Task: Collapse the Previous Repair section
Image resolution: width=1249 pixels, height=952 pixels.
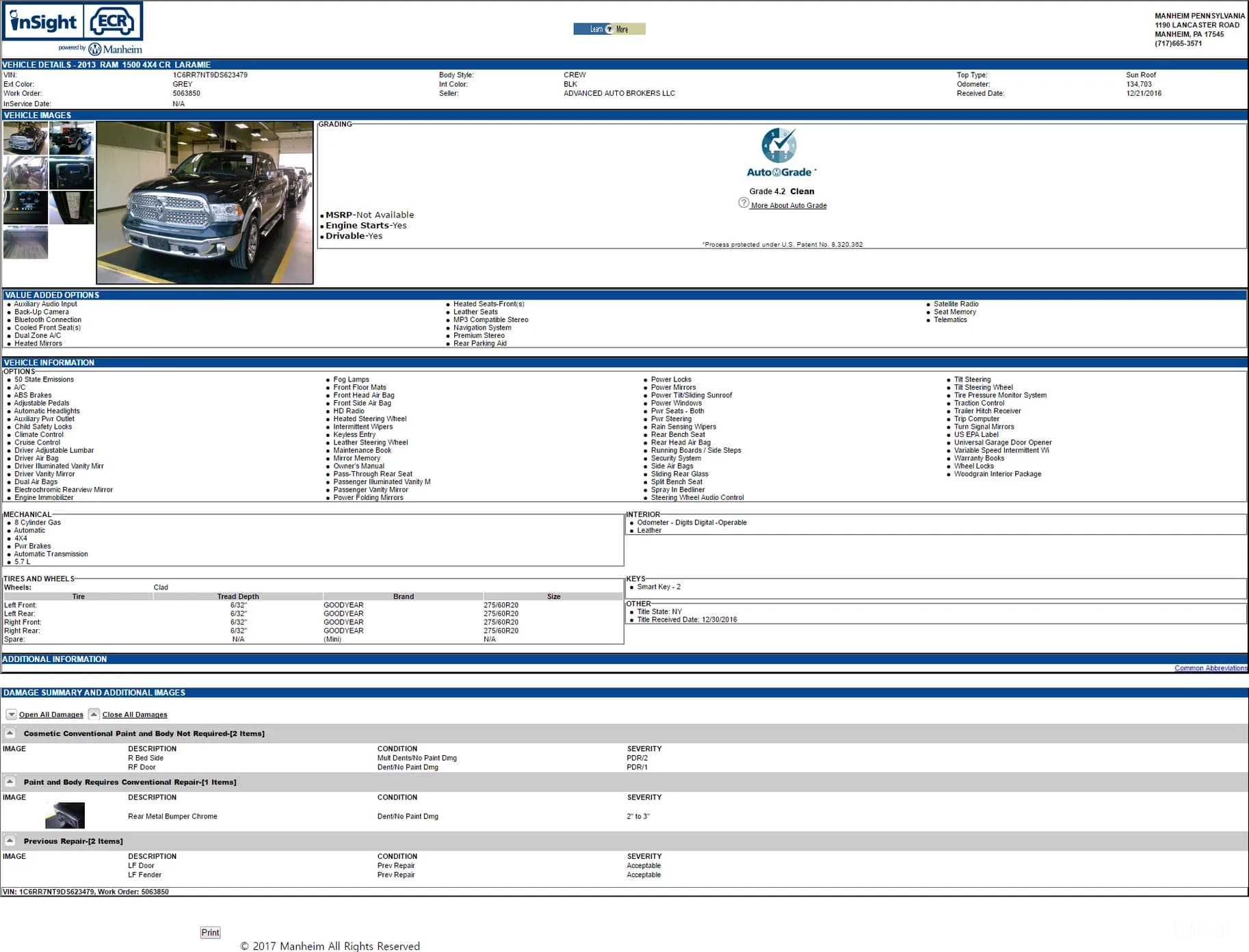Action: click(x=10, y=841)
